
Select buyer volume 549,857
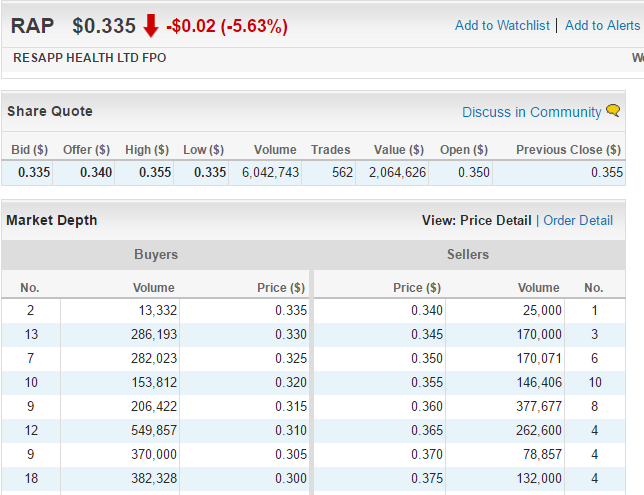[x=154, y=431]
